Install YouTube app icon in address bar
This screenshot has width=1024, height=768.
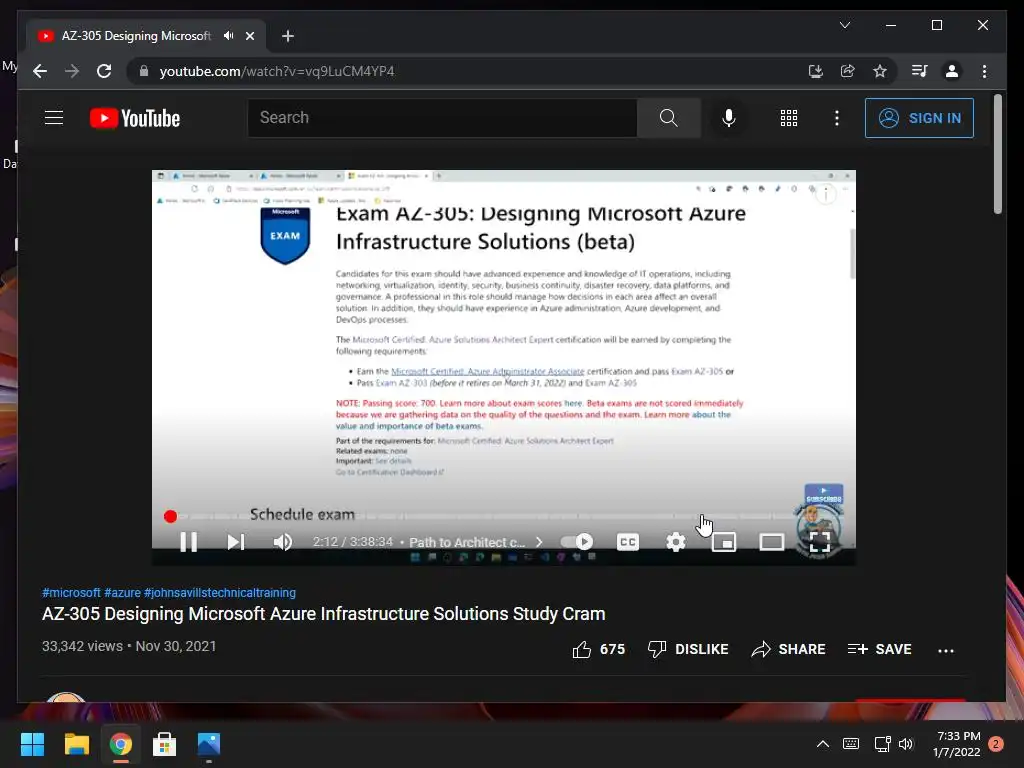[x=816, y=71]
